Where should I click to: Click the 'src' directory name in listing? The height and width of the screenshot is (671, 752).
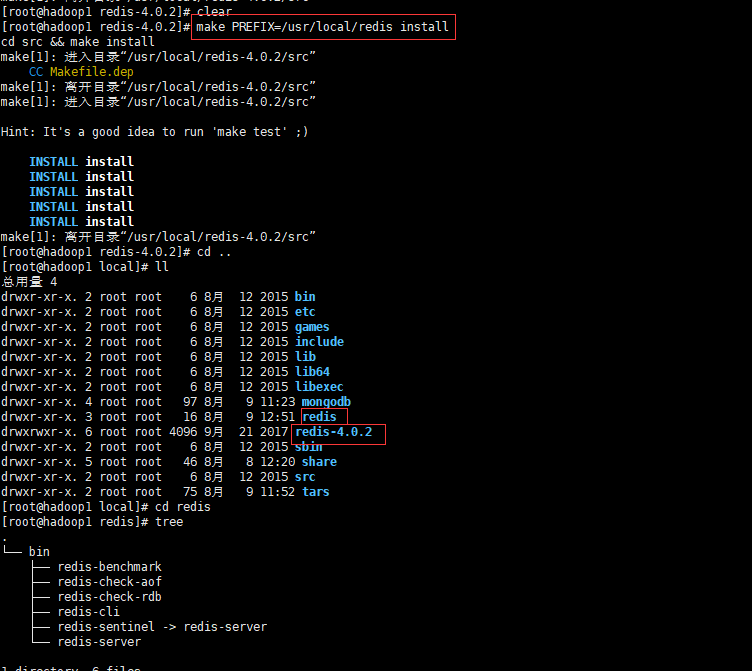pos(305,477)
